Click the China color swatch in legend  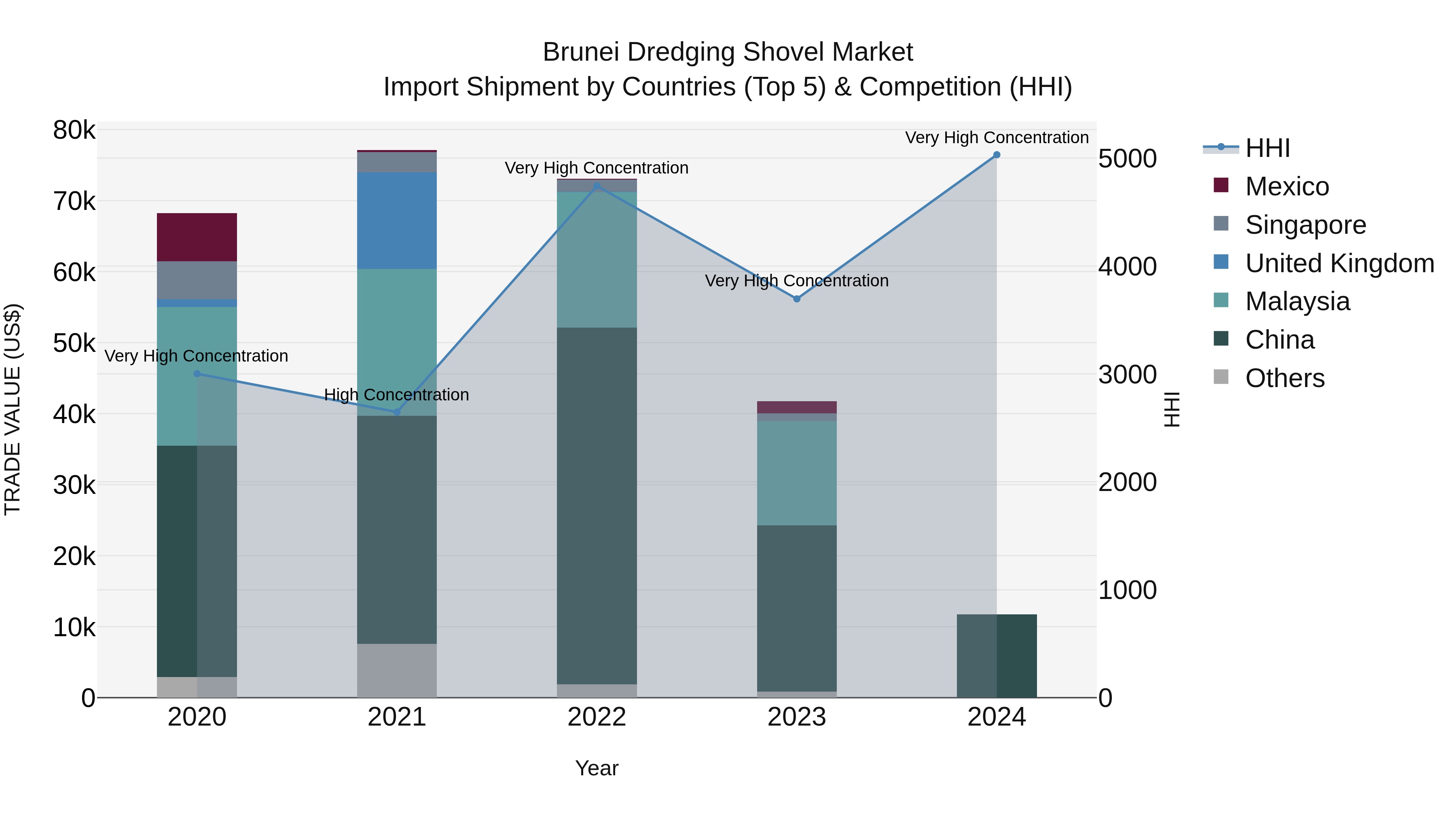(1221, 339)
